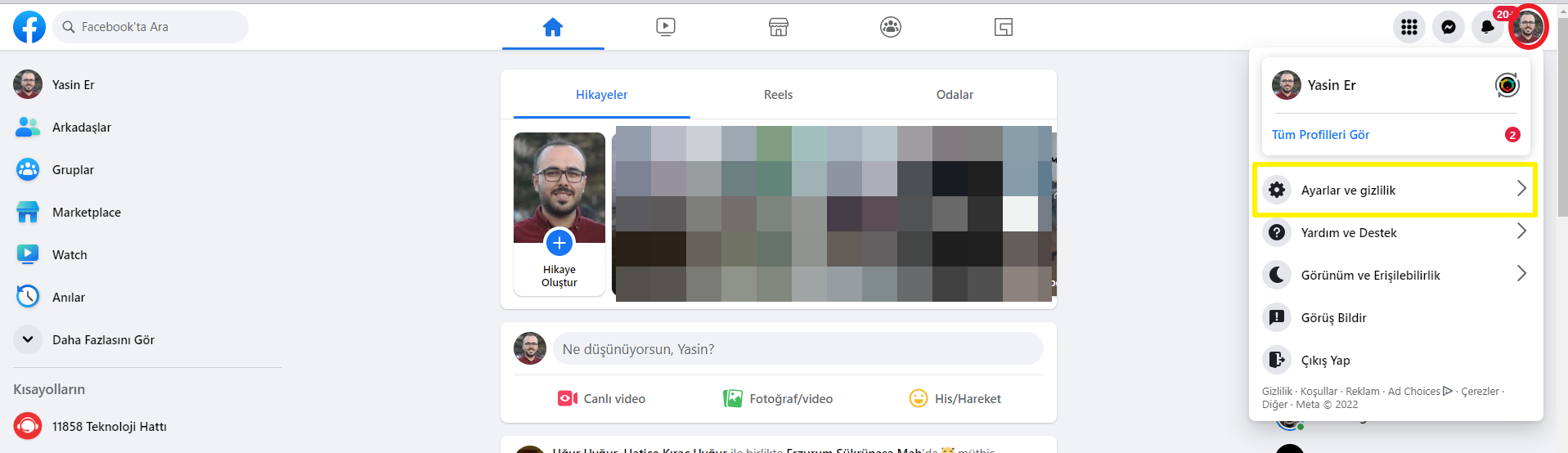This screenshot has width=1568, height=453.
Task: Click the Marketplace stall icon in sidebar
Action: [x=28, y=212]
